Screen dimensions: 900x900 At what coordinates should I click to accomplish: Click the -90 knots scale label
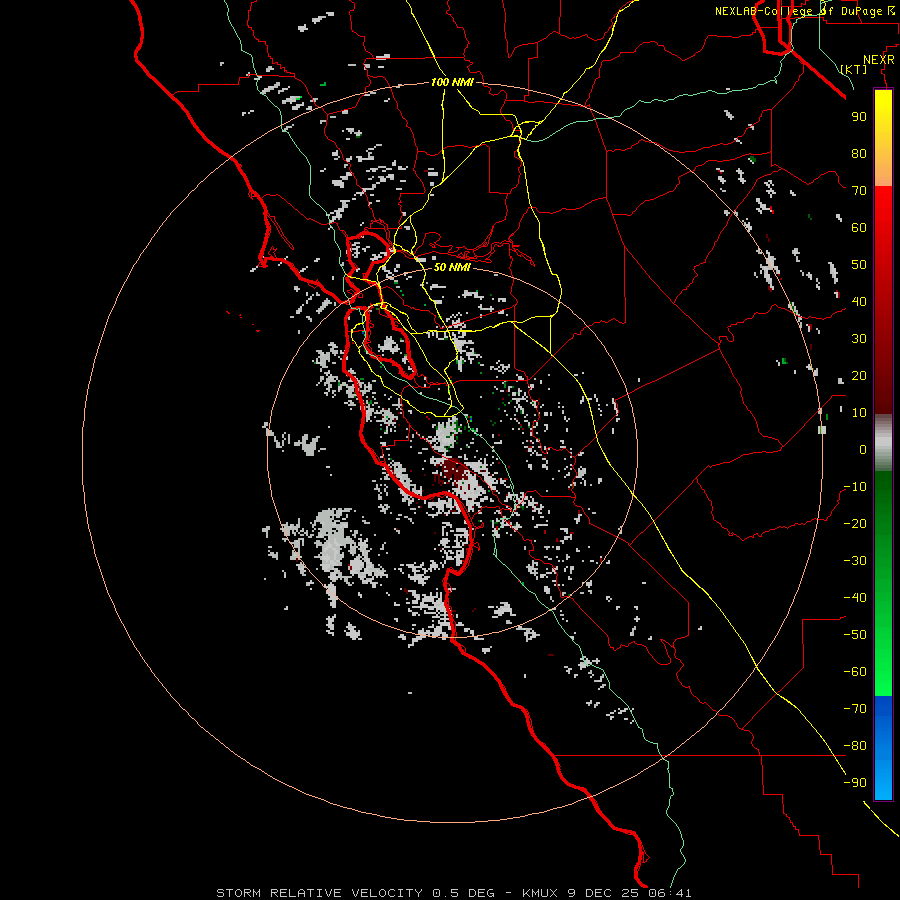coord(855,782)
